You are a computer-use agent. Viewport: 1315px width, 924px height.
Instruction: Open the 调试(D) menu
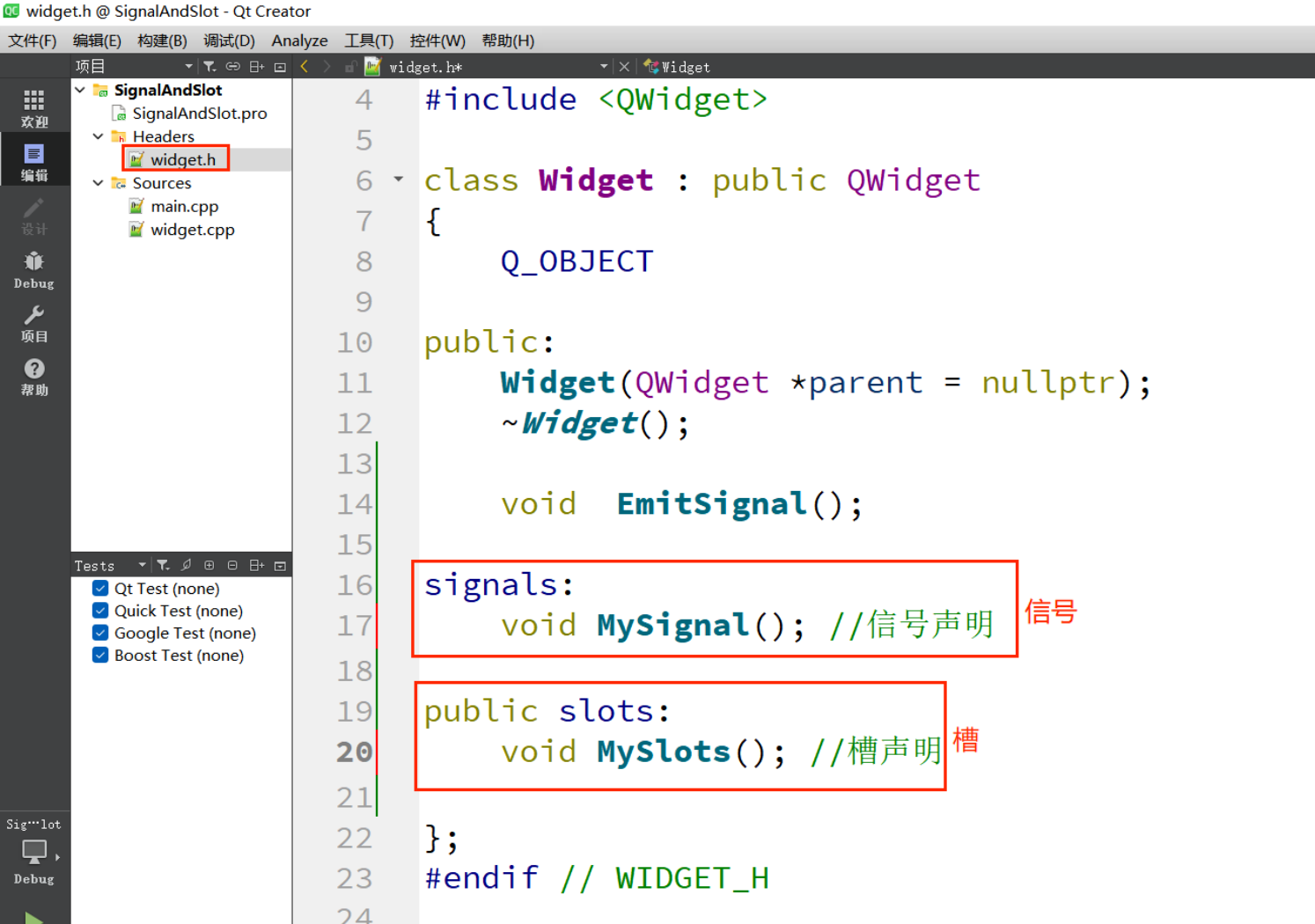229,40
